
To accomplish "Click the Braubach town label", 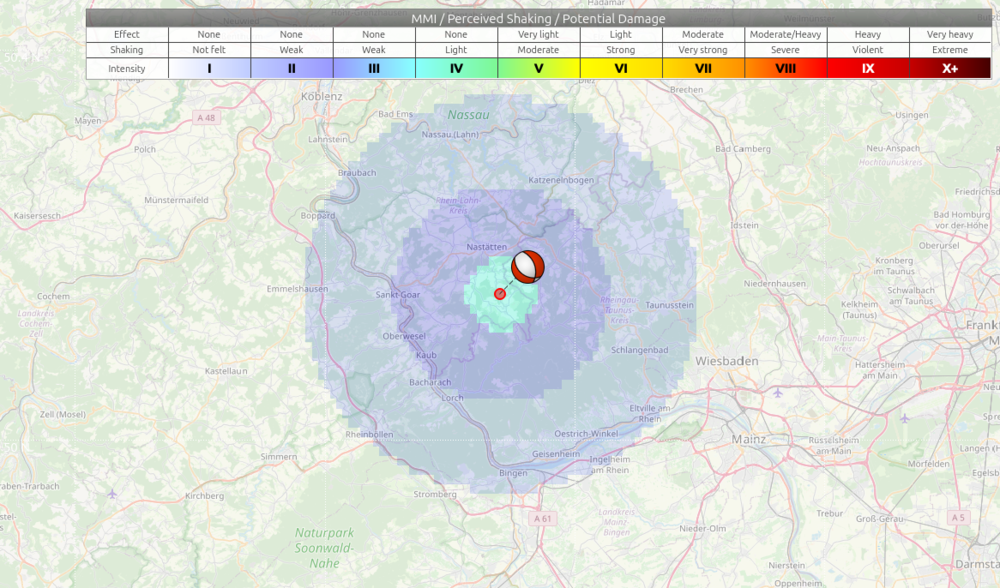I will (x=357, y=173).
